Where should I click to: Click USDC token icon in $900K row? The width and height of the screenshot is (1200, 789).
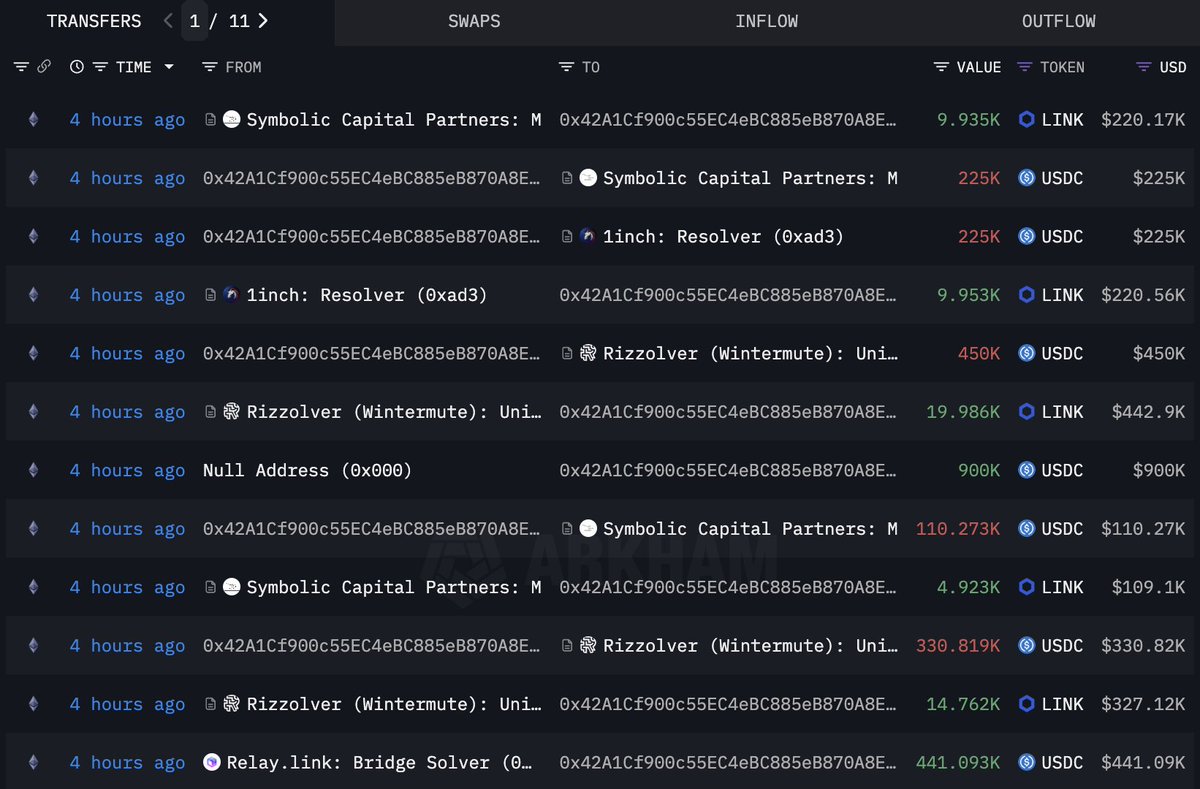[x=1026, y=470]
